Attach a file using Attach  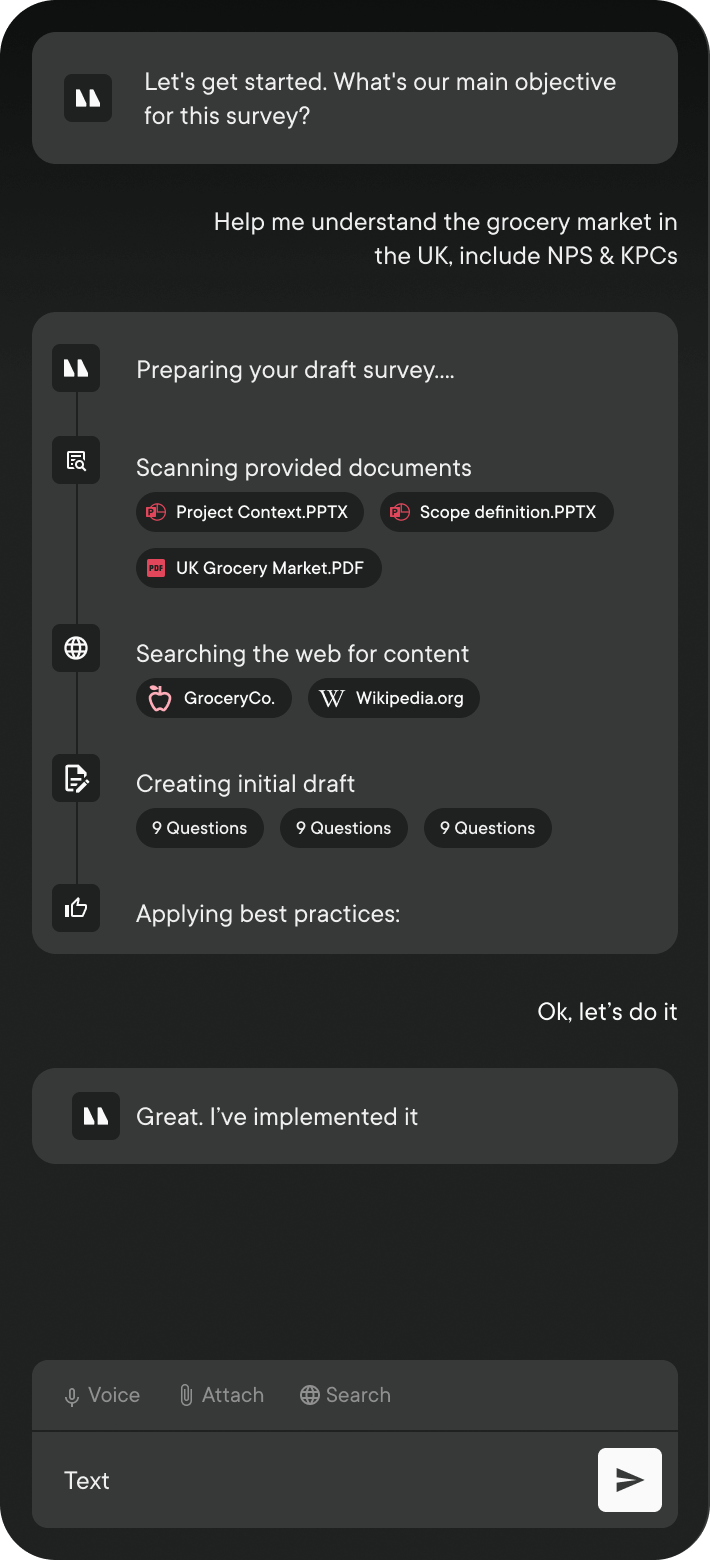coord(221,1395)
